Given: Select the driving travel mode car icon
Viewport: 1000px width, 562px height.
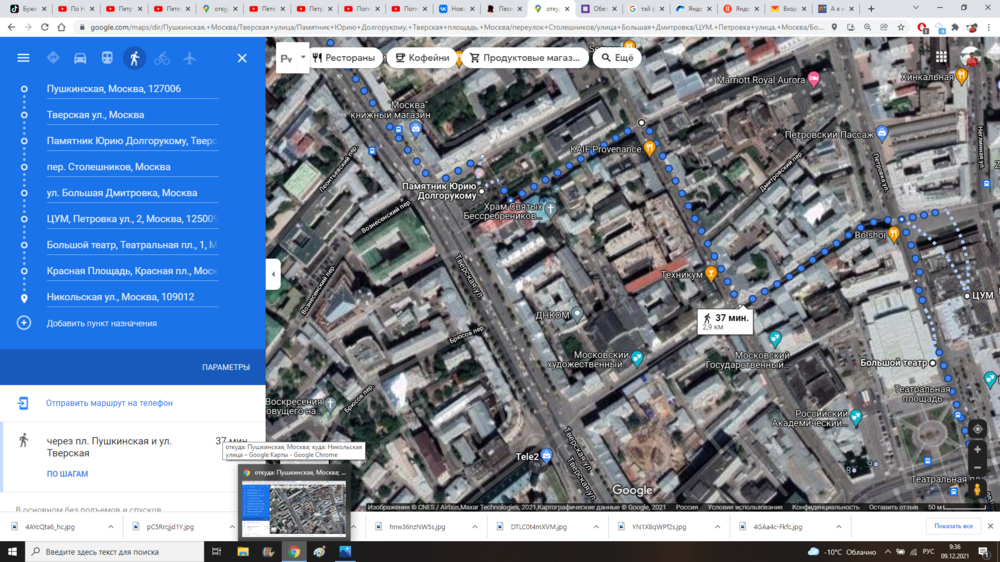Looking at the screenshot, I should [80, 58].
